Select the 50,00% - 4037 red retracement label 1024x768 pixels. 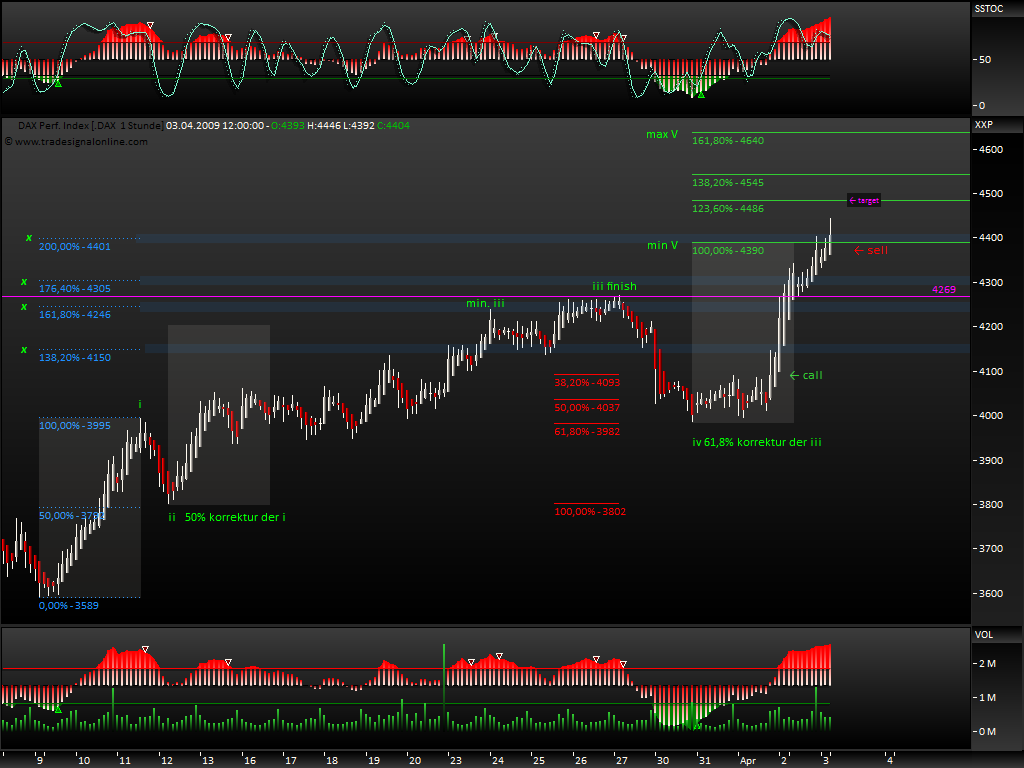coord(587,407)
